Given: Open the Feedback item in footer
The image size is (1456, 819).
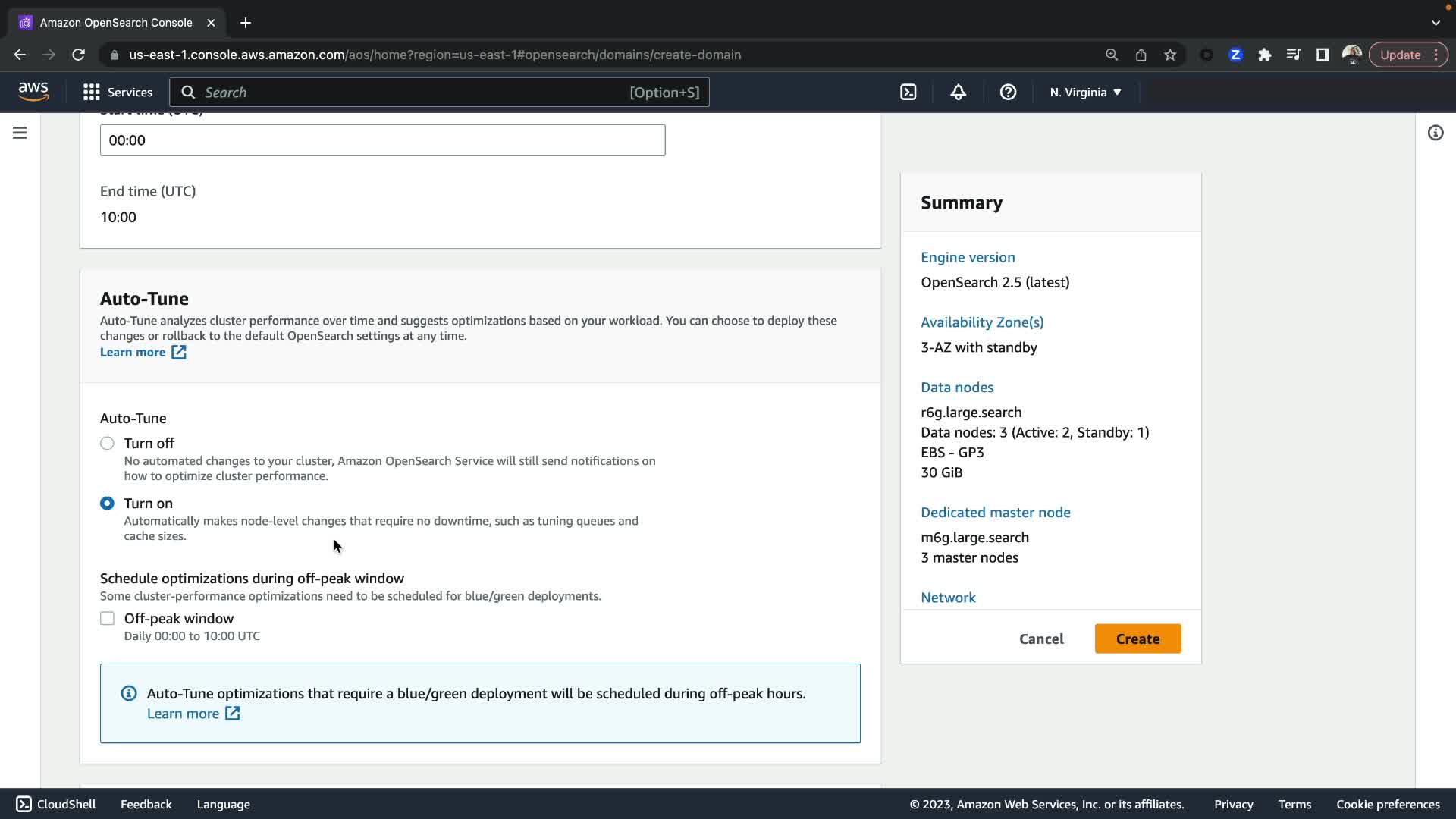Looking at the screenshot, I should 146,804.
